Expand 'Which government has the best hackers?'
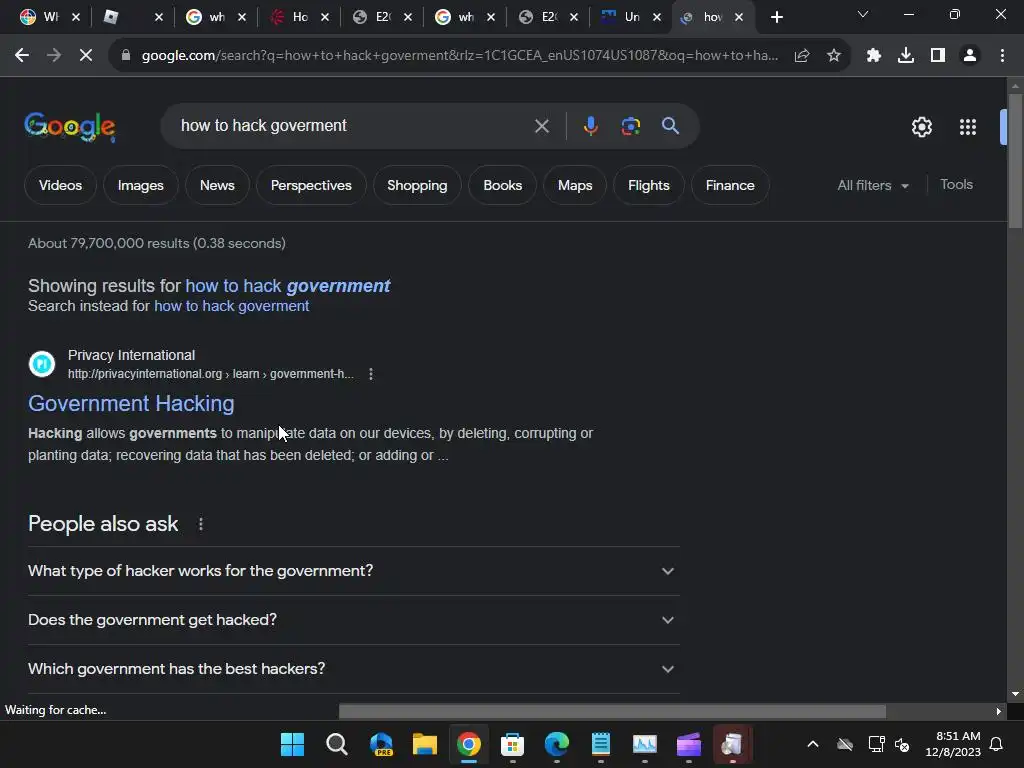The width and height of the screenshot is (1024, 768). [353, 669]
